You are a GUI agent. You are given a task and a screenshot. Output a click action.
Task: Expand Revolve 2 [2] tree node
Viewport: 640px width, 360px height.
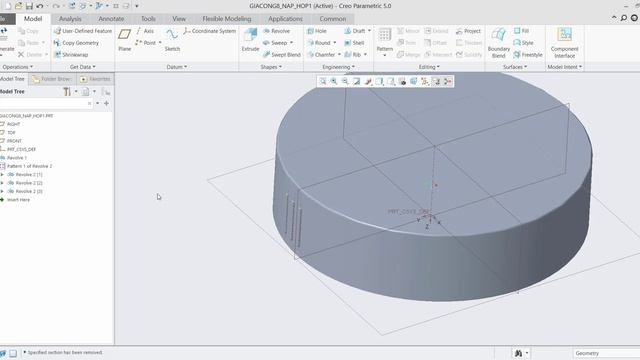2,183
